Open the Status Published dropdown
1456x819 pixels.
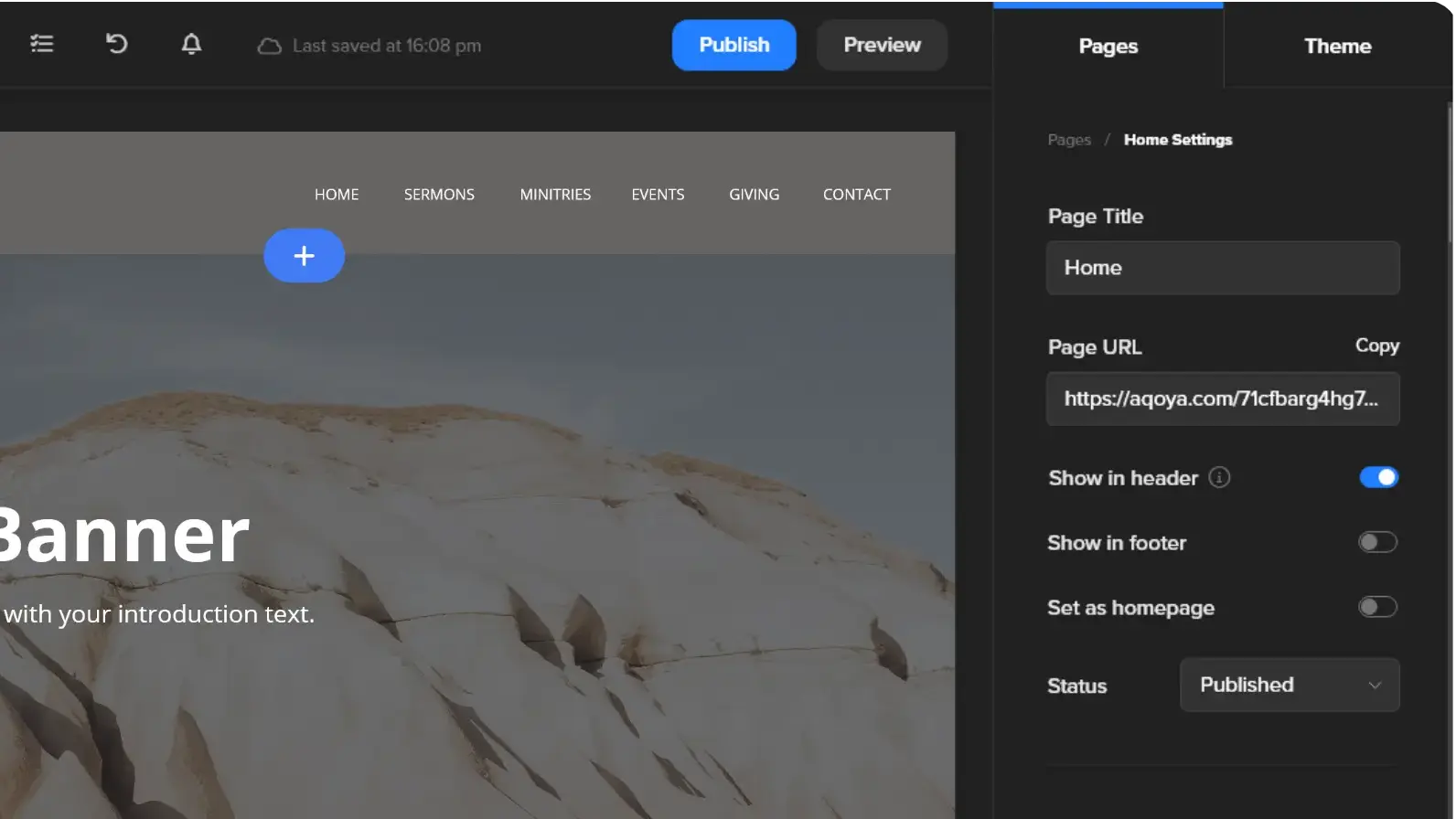point(1290,685)
